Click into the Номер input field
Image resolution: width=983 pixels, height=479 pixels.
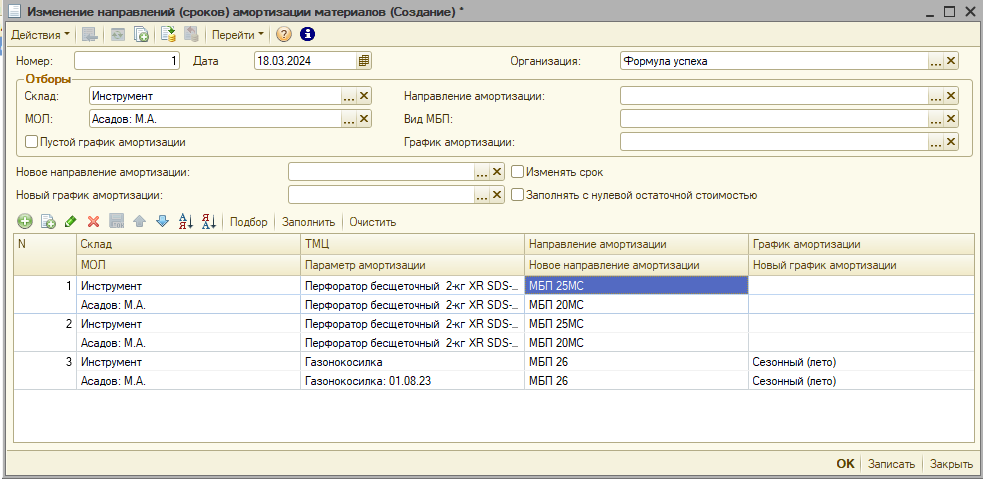click(x=127, y=61)
